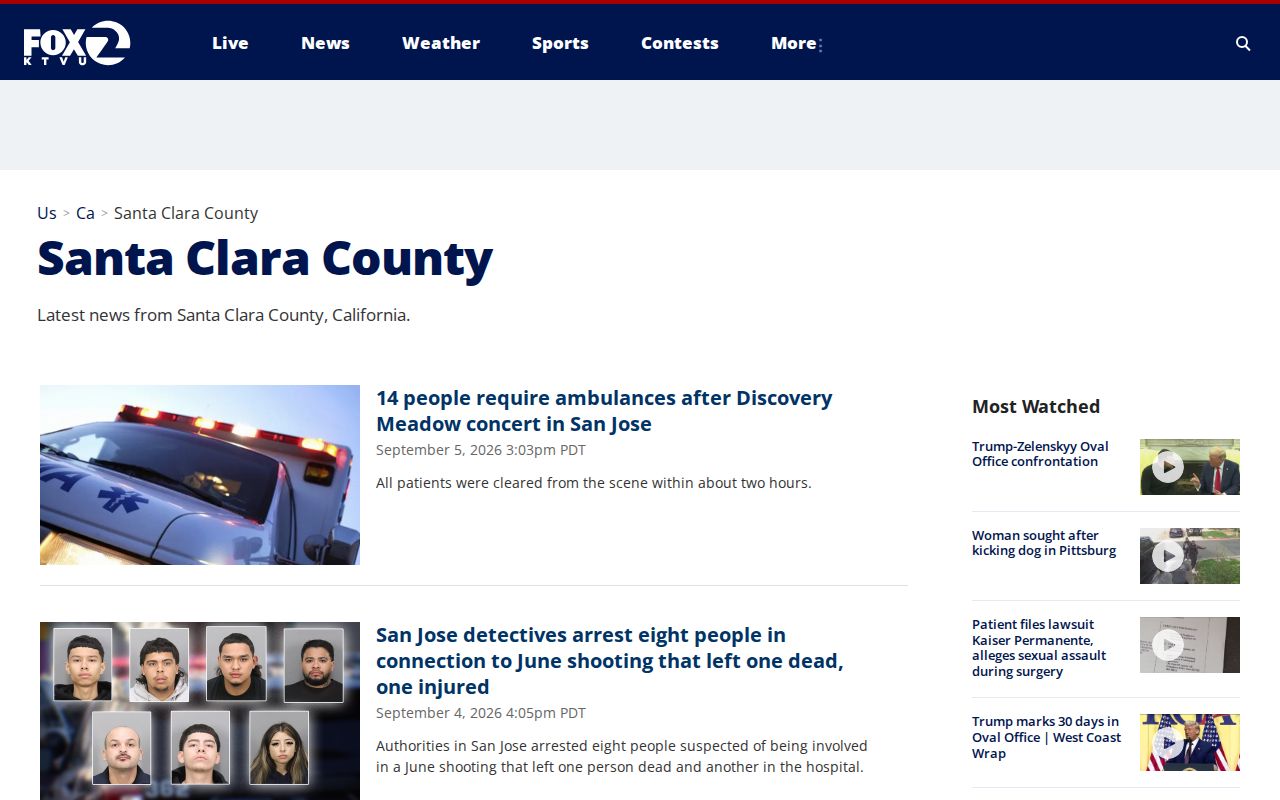This screenshot has width=1280, height=800.
Task: Open the eight suspects mugshot thumbnail
Action: (x=200, y=711)
